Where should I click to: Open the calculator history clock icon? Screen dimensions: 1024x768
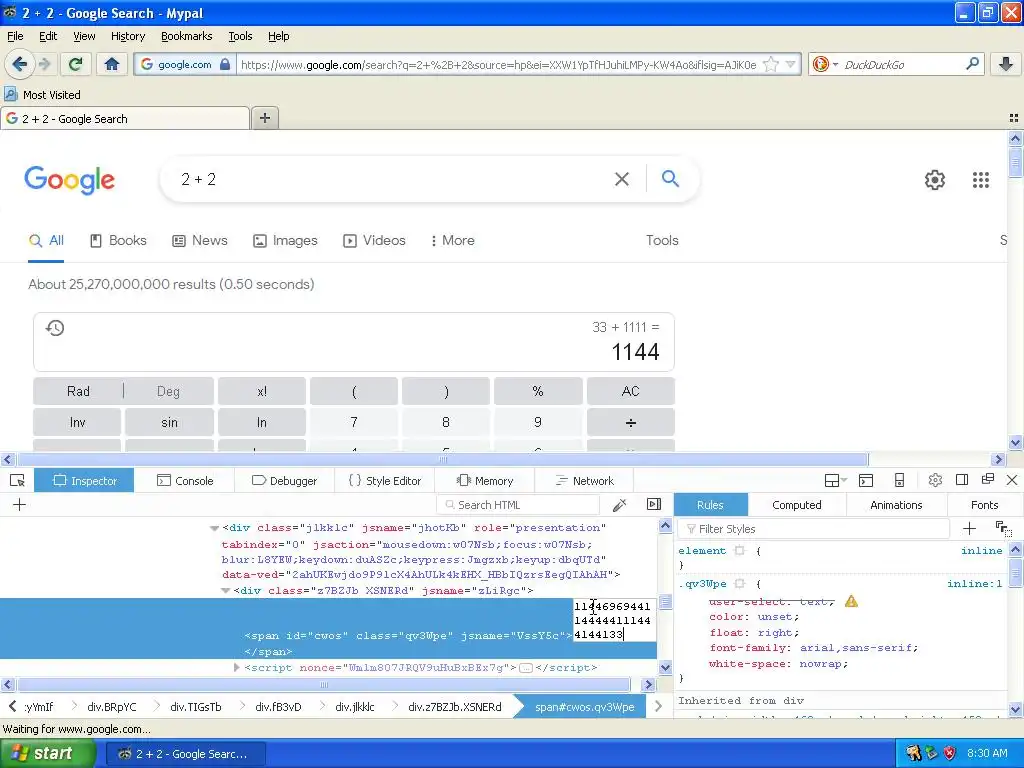(x=55, y=328)
